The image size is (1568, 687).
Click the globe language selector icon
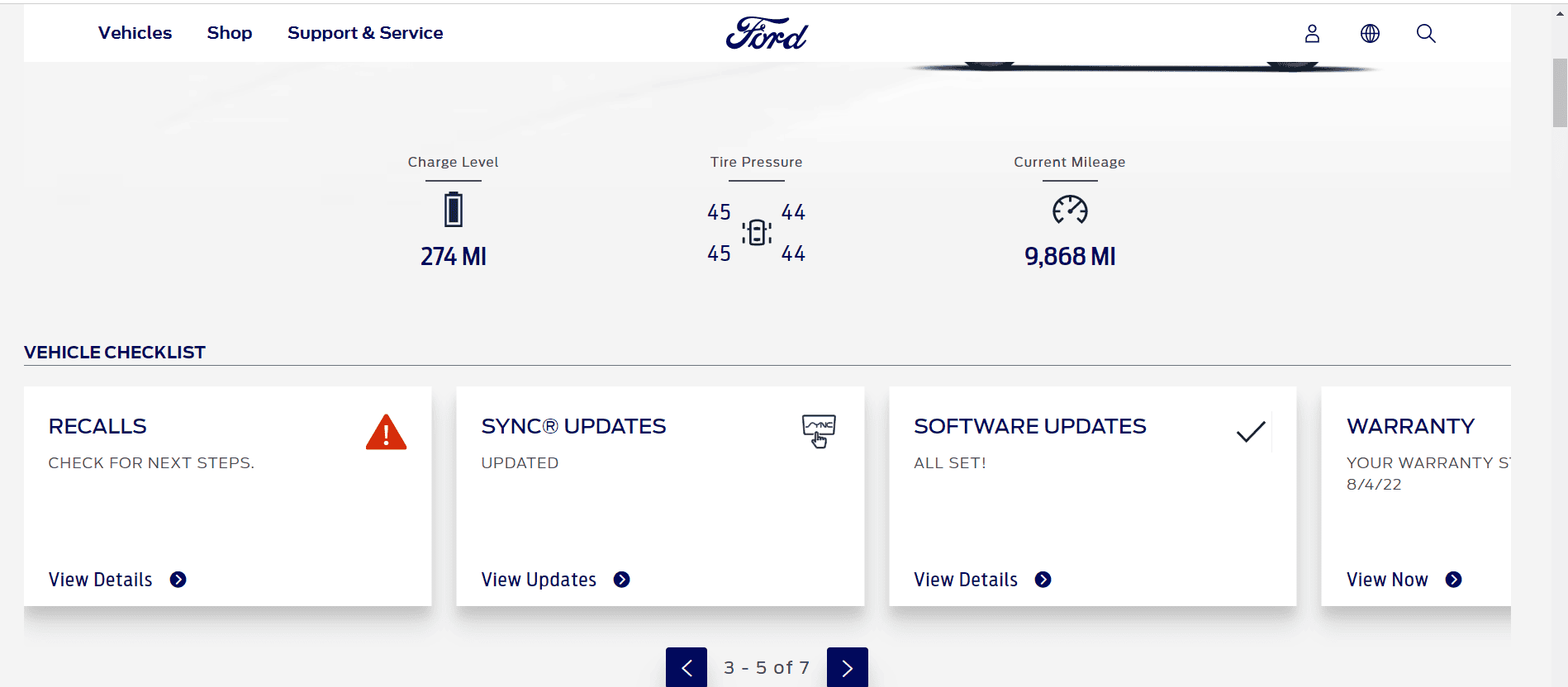click(x=1370, y=34)
